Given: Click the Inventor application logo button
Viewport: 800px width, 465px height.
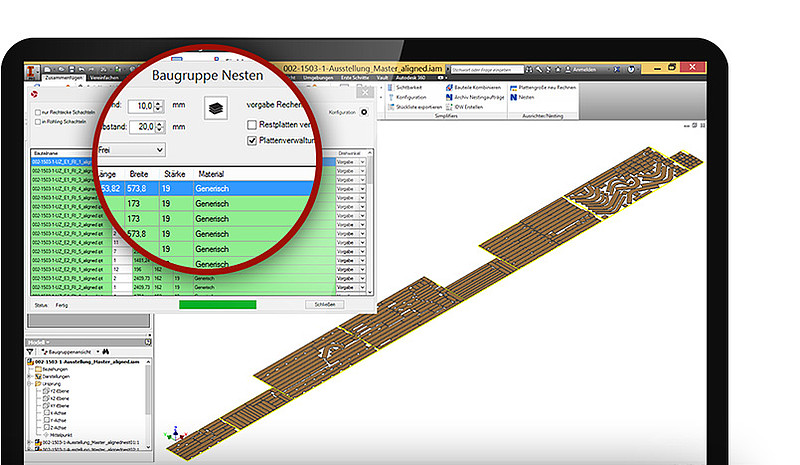Looking at the screenshot, I should click(x=33, y=71).
